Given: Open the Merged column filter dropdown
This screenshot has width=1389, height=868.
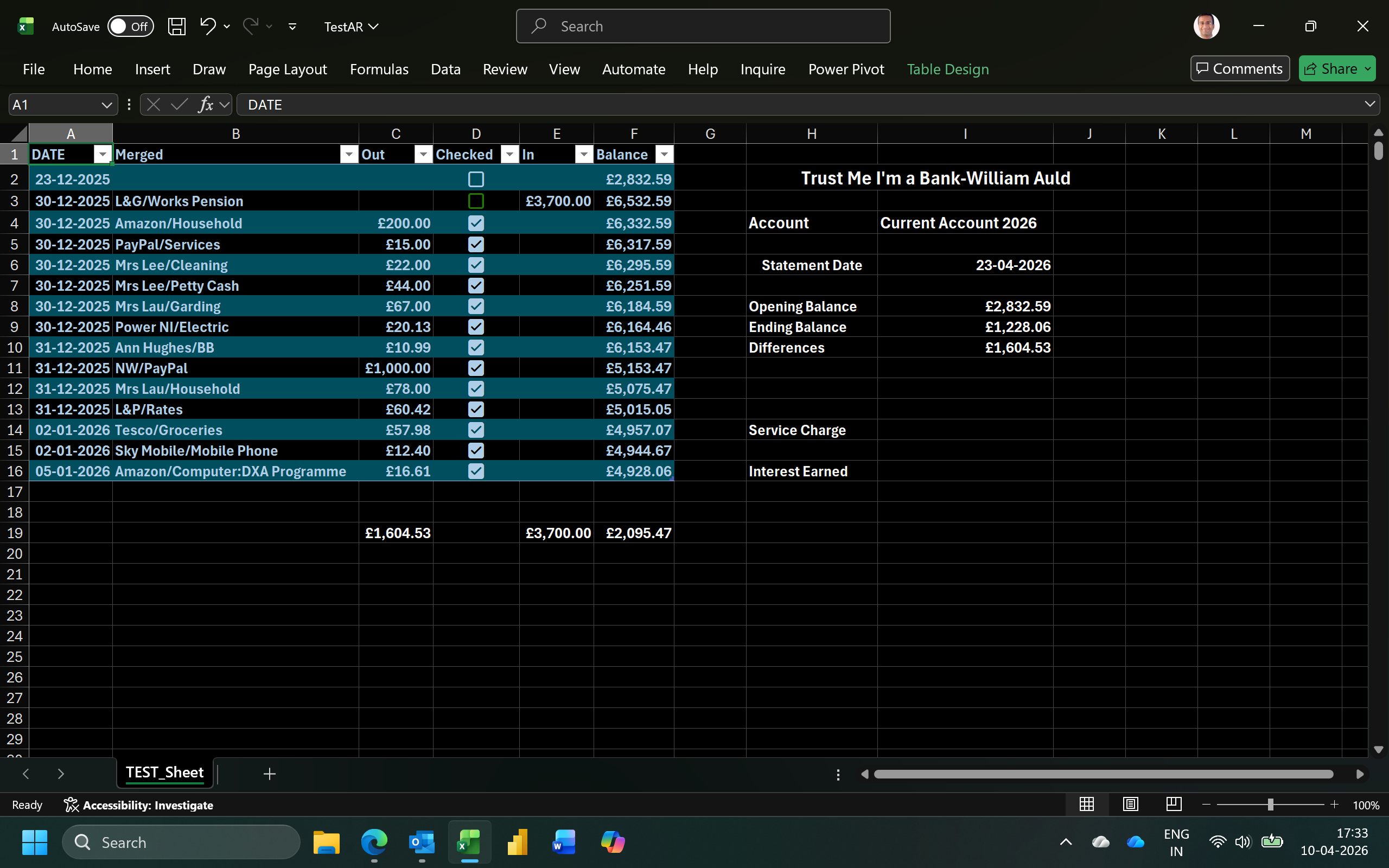Looking at the screenshot, I should tap(348, 154).
